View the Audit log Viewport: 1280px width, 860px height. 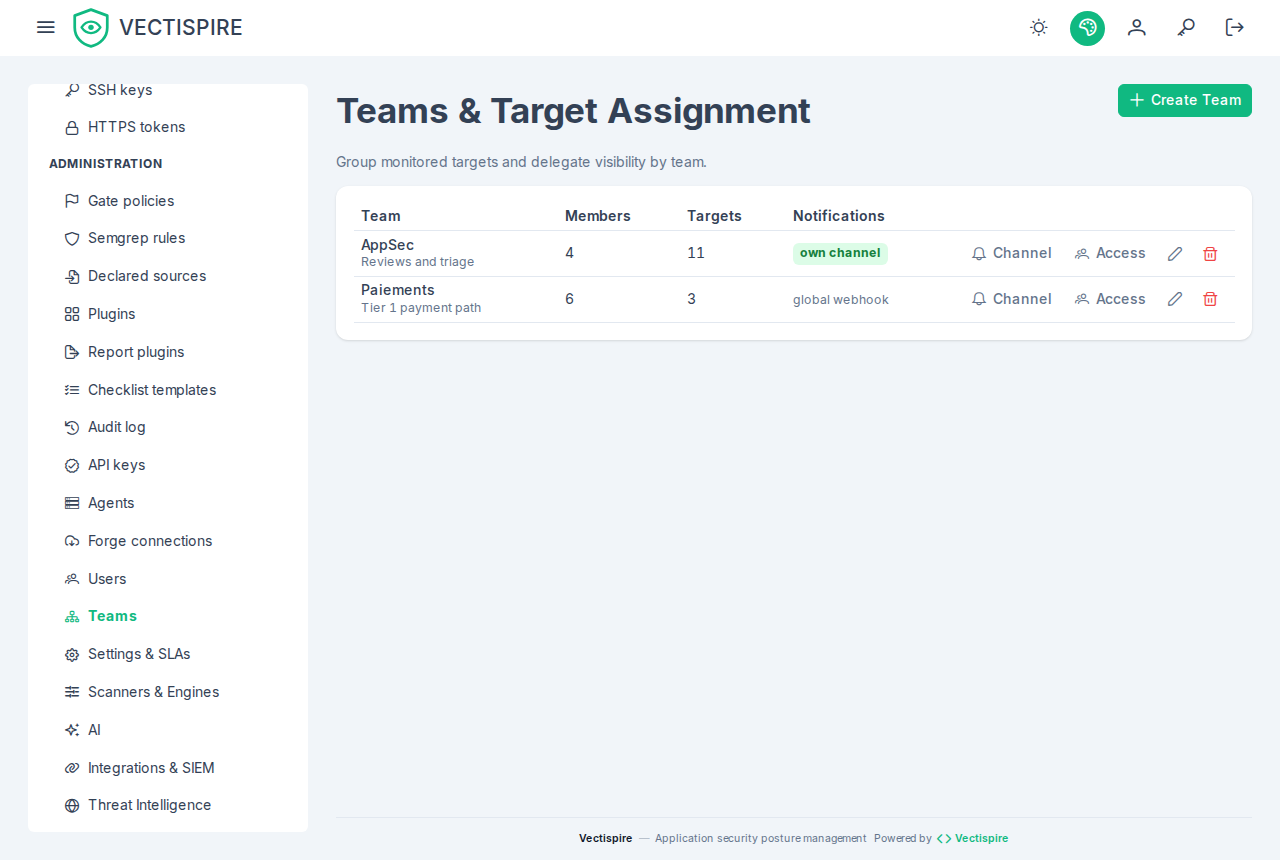pyautogui.click(x=168, y=427)
